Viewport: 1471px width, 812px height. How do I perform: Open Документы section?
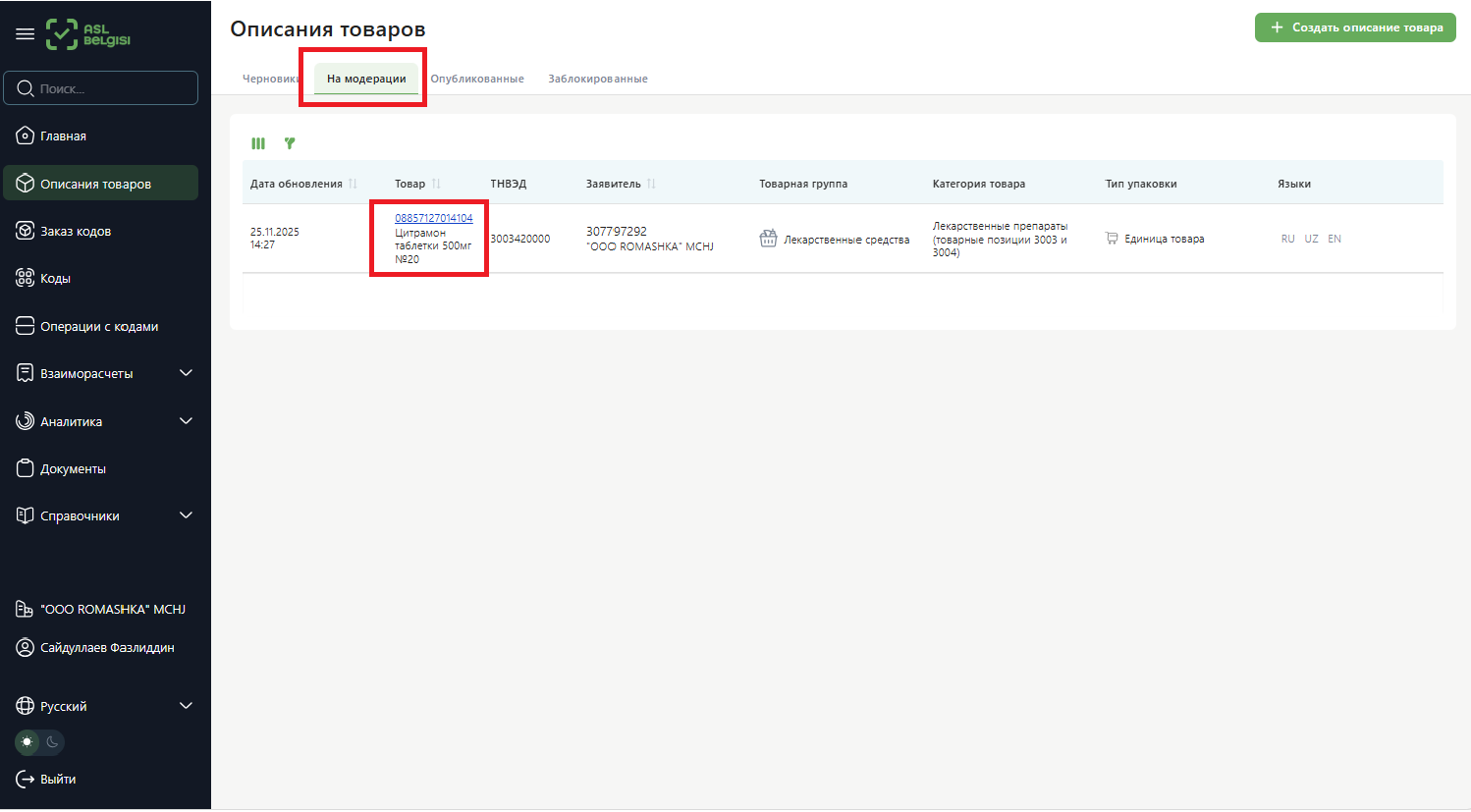[x=73, y=469]
